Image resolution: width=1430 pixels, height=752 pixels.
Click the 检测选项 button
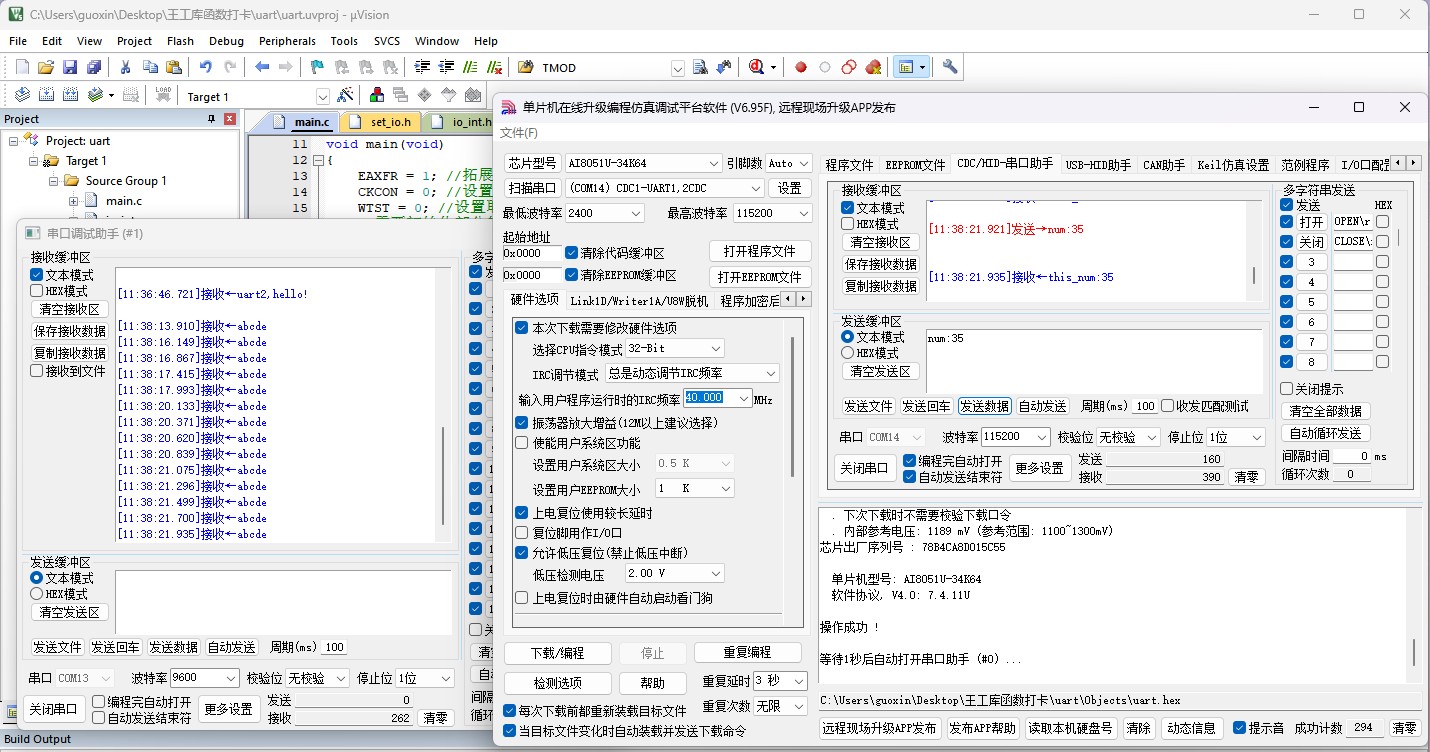coord(558,683)
